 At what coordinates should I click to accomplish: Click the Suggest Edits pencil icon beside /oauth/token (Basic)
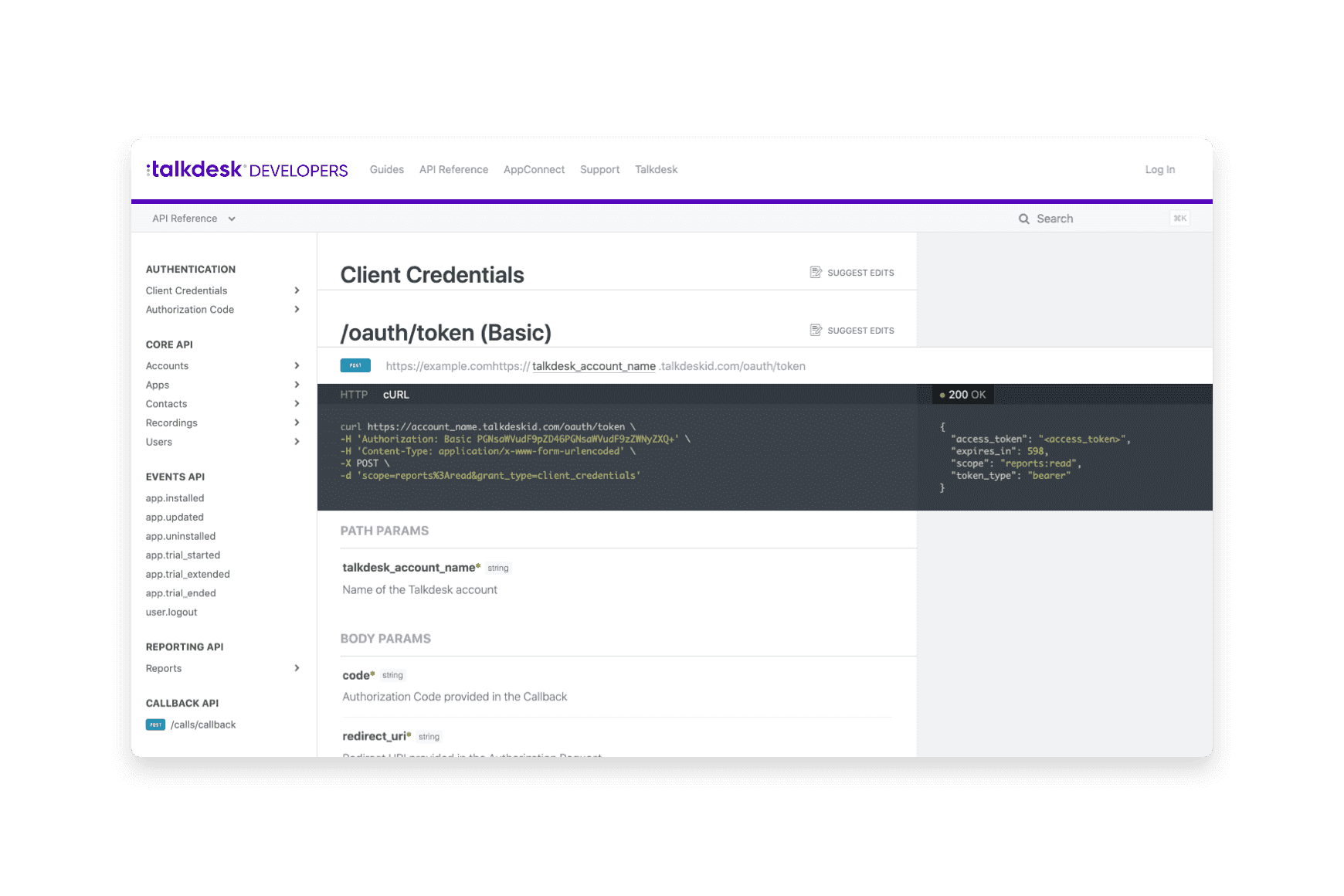(816, 330)
